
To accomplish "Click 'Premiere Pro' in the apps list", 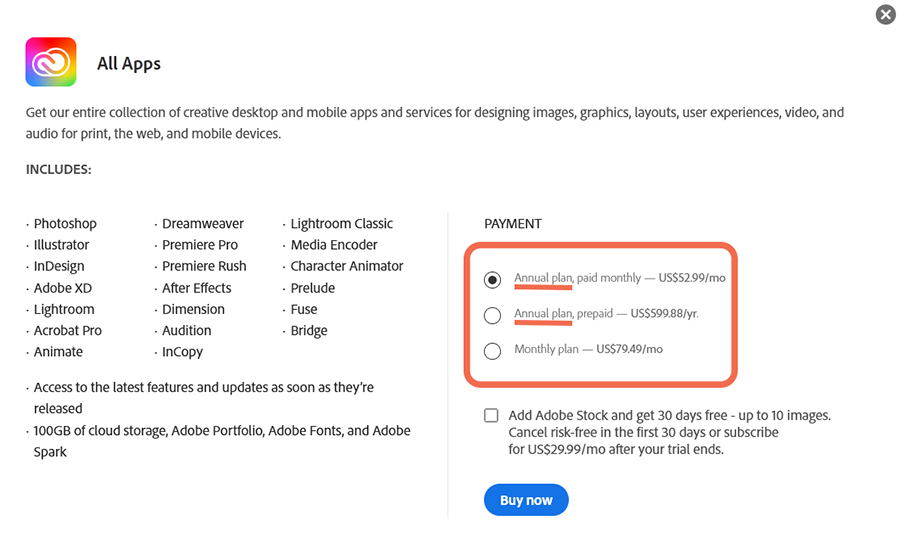I will 200,245.
